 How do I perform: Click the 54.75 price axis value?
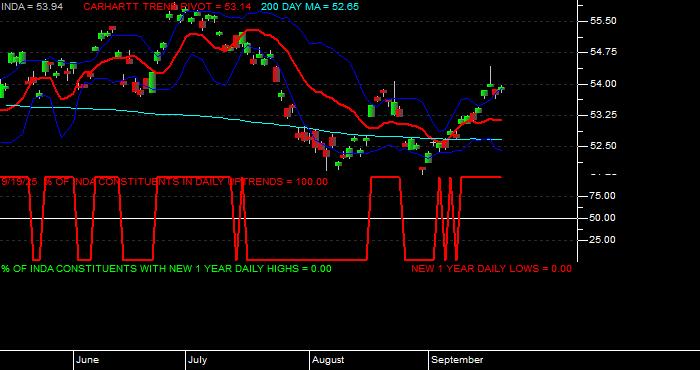pyautogui.click(x=603, y=52)
